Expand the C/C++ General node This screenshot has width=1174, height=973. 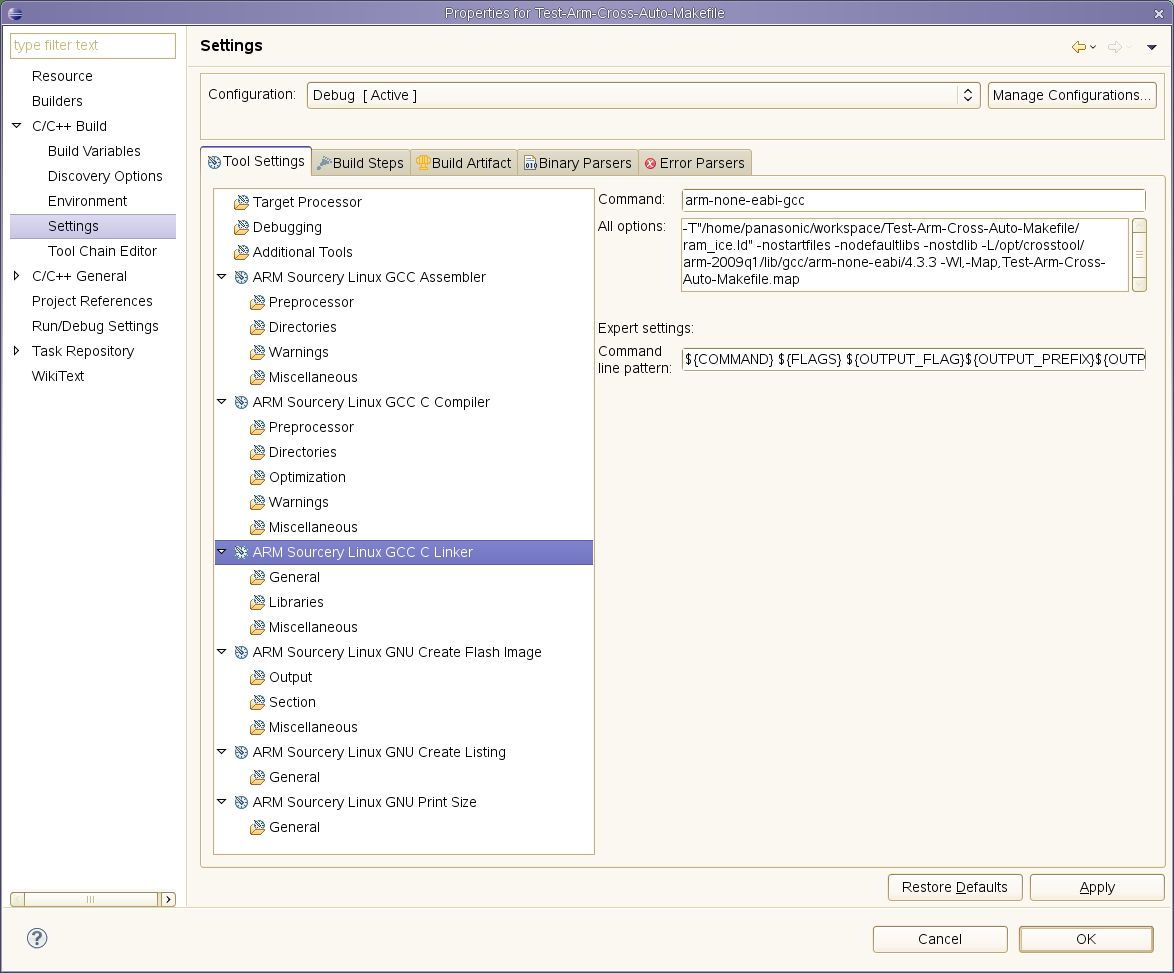[x=16, y=276]
